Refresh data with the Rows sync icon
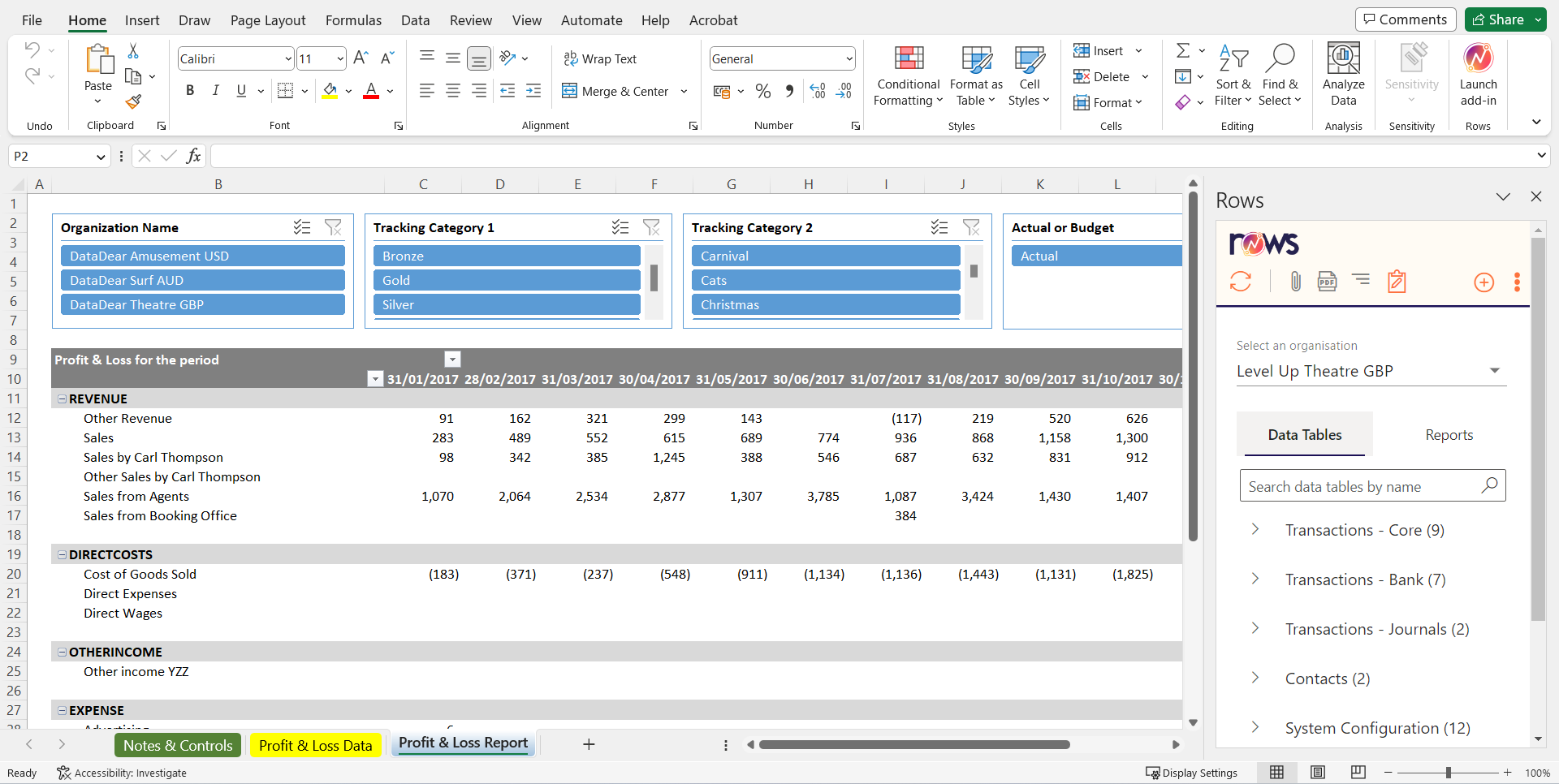Viewport: 1559px width, 784px height. click(1241, 282)
